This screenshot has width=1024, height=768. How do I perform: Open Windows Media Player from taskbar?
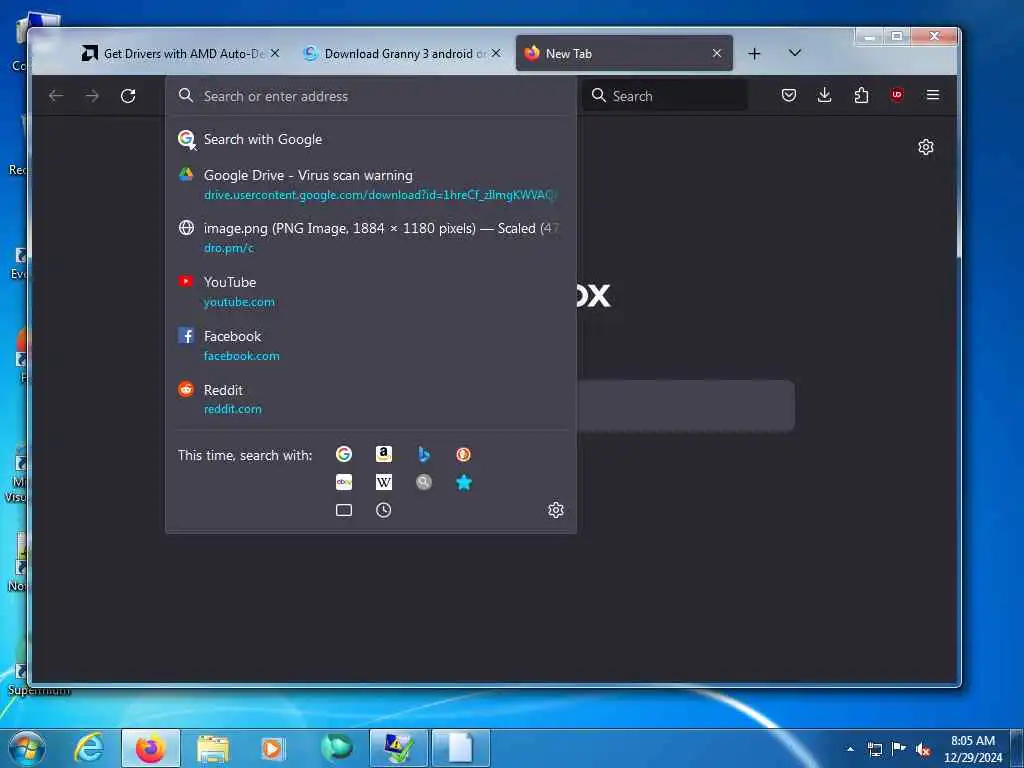click(273, 748)
